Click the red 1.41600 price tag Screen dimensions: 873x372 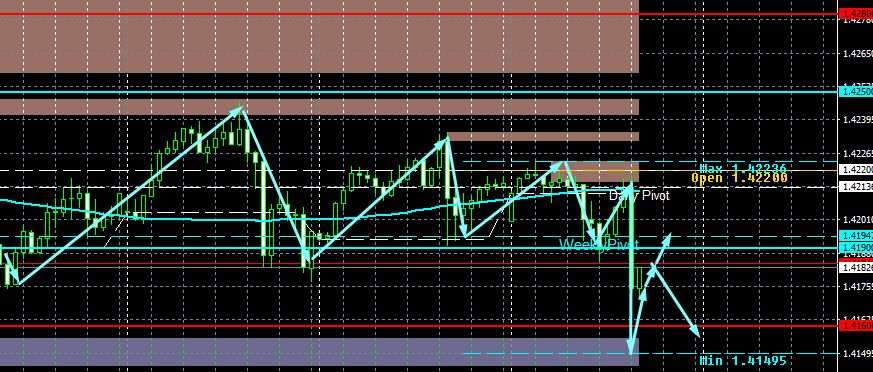point(856,325)
